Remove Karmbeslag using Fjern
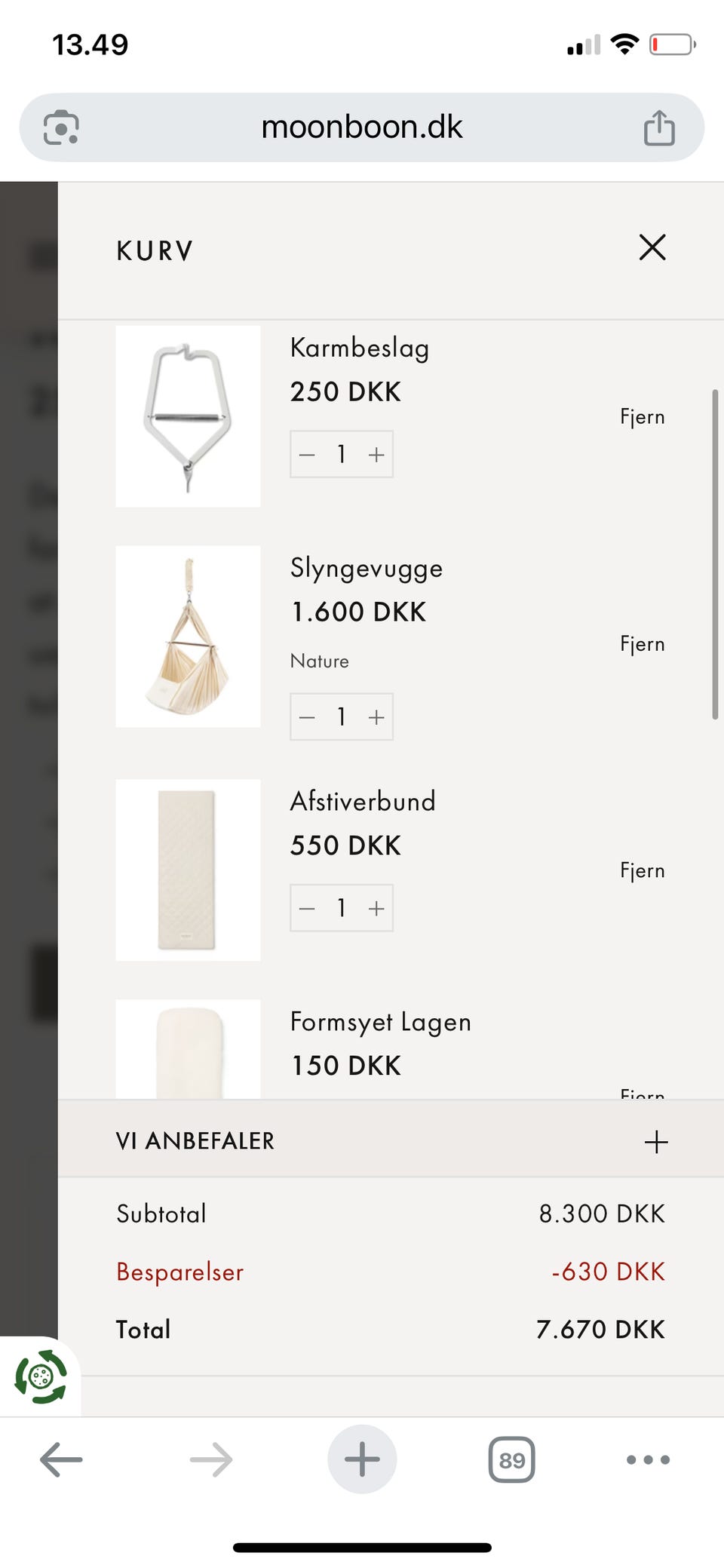Screen dimensions: 724x1568 click(642, 417)
